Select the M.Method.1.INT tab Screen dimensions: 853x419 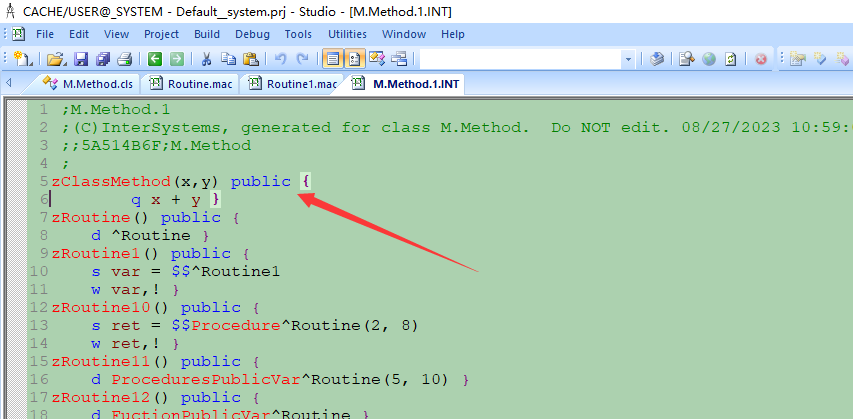click(x=406, y=84)
